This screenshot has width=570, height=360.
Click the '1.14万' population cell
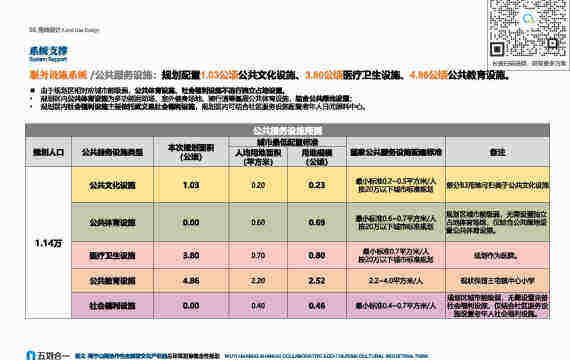click(48, 243)
